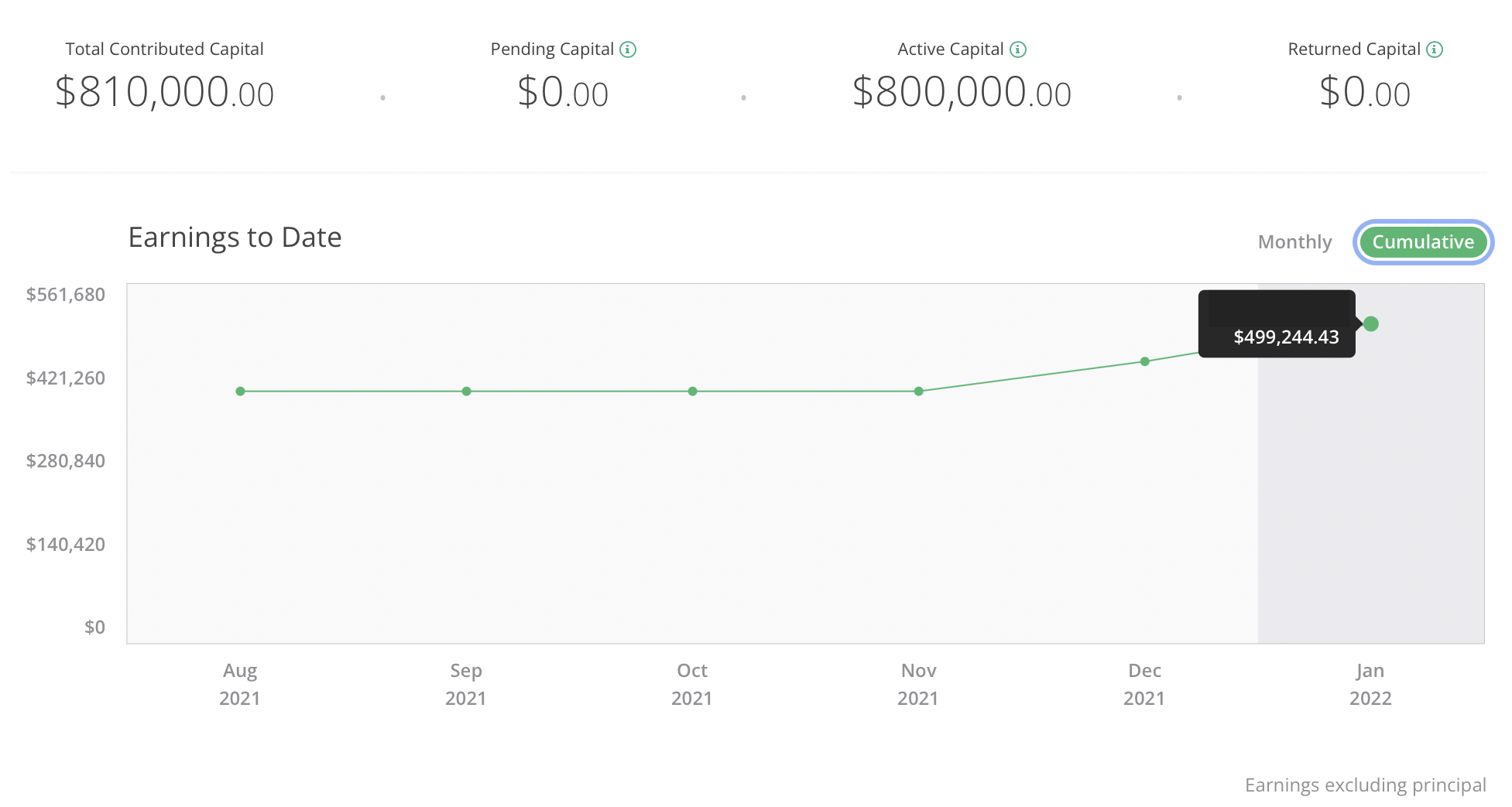This screenshot has height=807, width=1512.
Task: Click the Active Capital info icon
Action: (x=1018, y=49)
